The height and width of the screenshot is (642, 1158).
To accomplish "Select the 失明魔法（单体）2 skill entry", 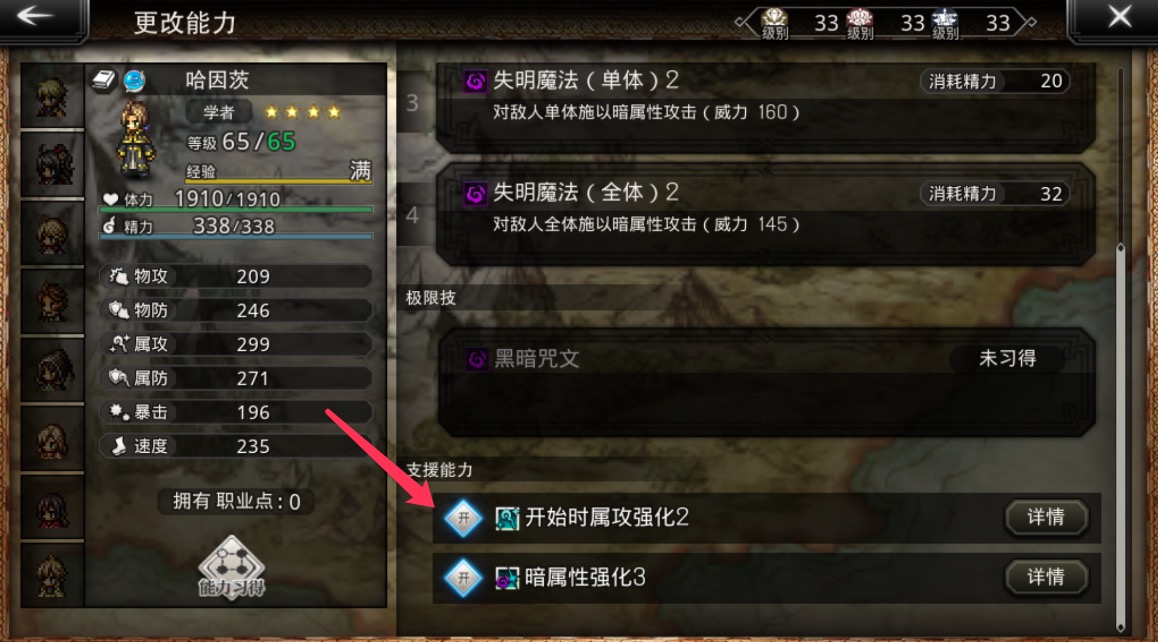I will (765, 105).
